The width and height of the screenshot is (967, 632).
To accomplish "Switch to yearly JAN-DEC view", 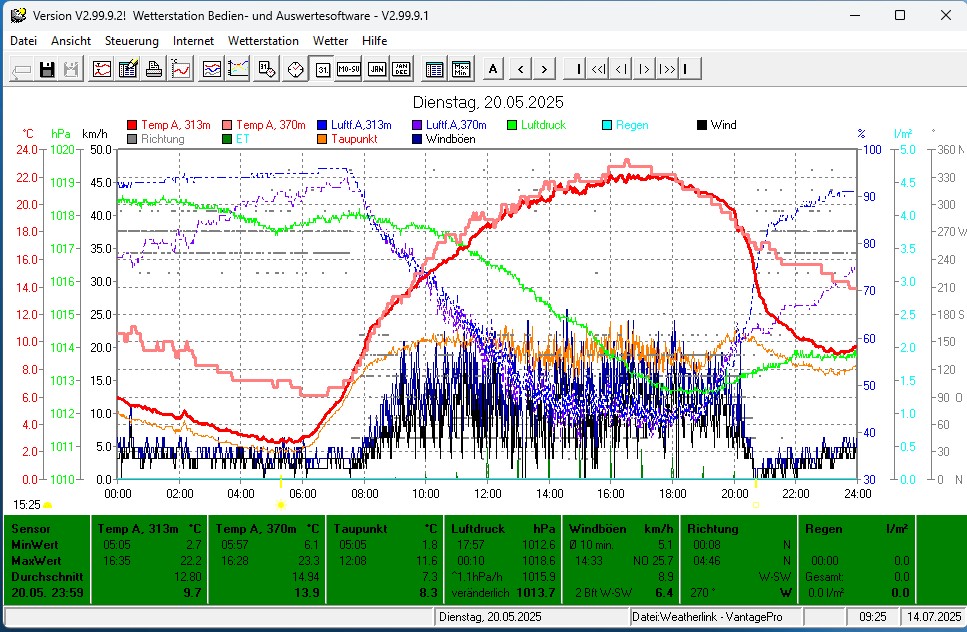I will coord(401,69).
